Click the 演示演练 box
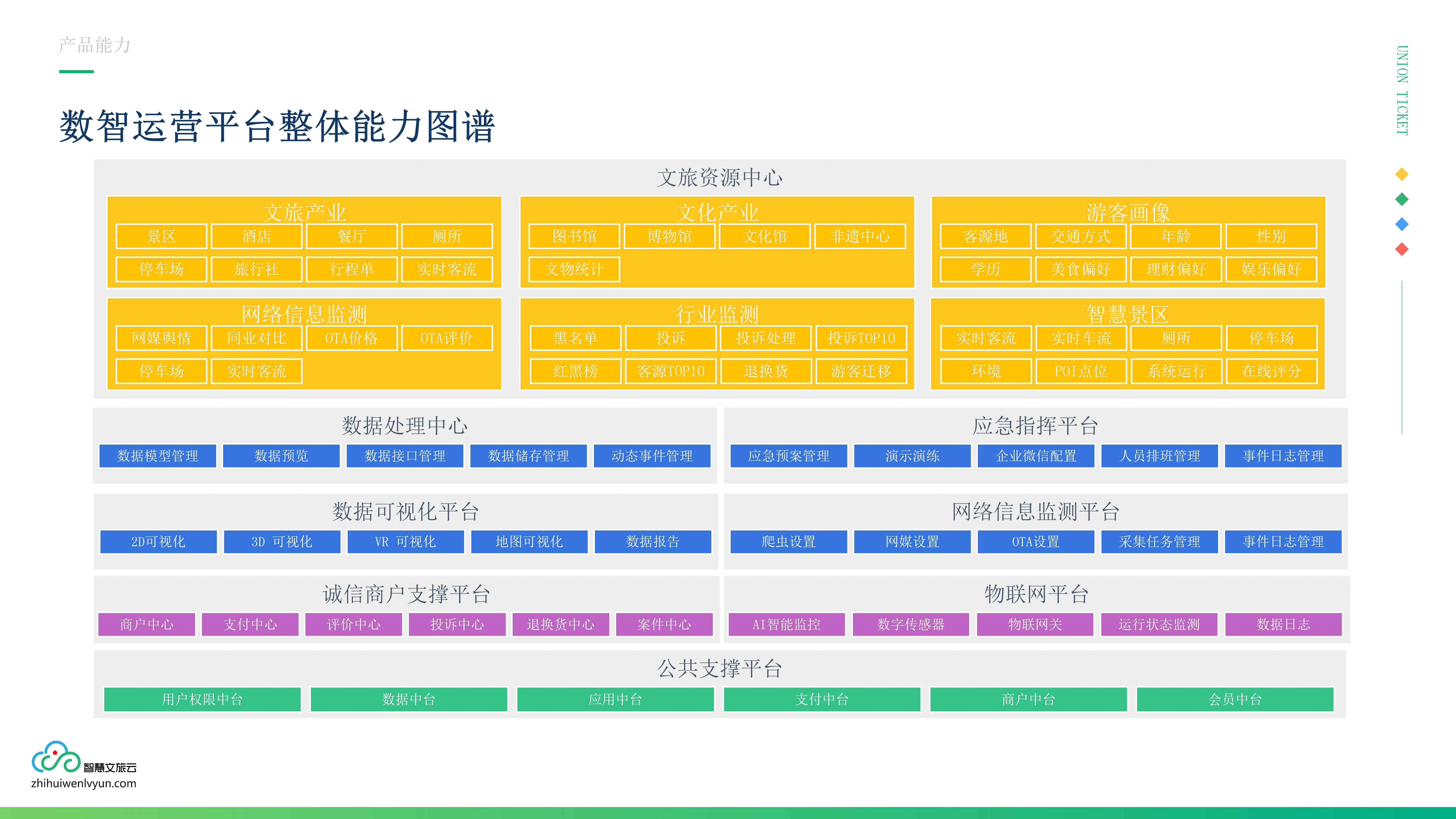 [x=912, y=456]
